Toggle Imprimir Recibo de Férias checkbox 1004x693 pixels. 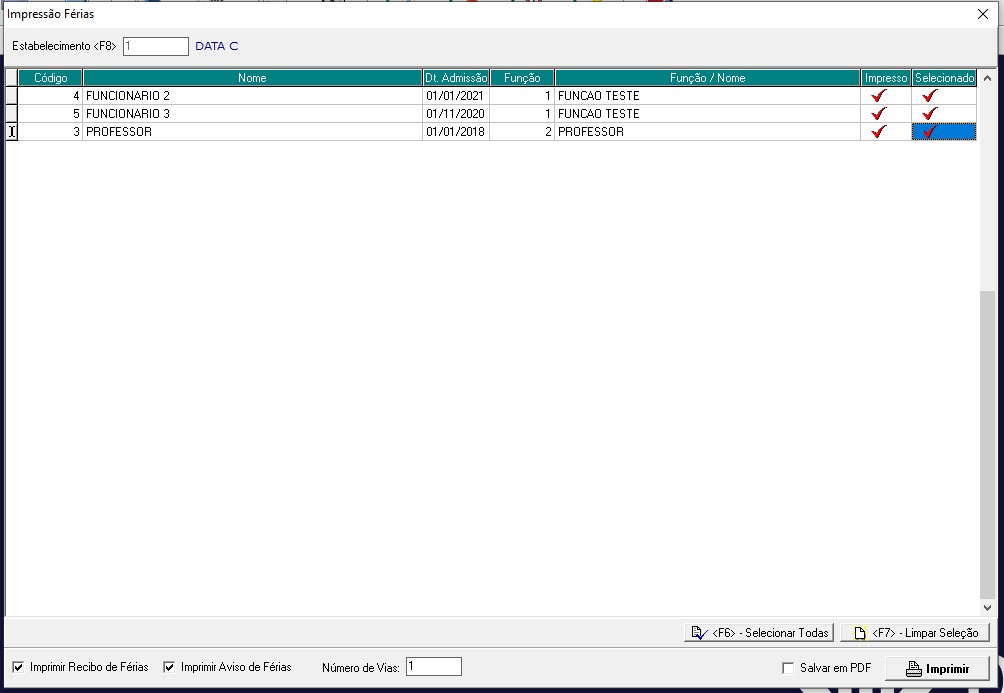point(19,667)
